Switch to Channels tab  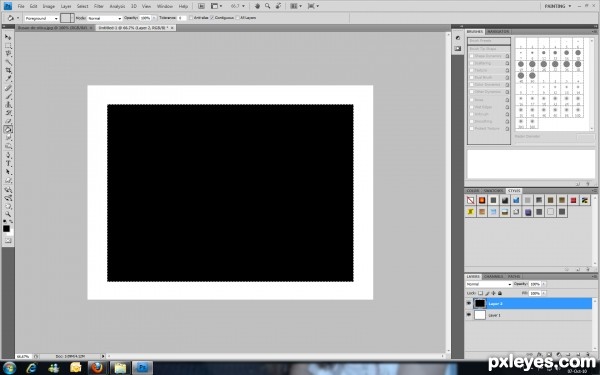tap(494, 276)
